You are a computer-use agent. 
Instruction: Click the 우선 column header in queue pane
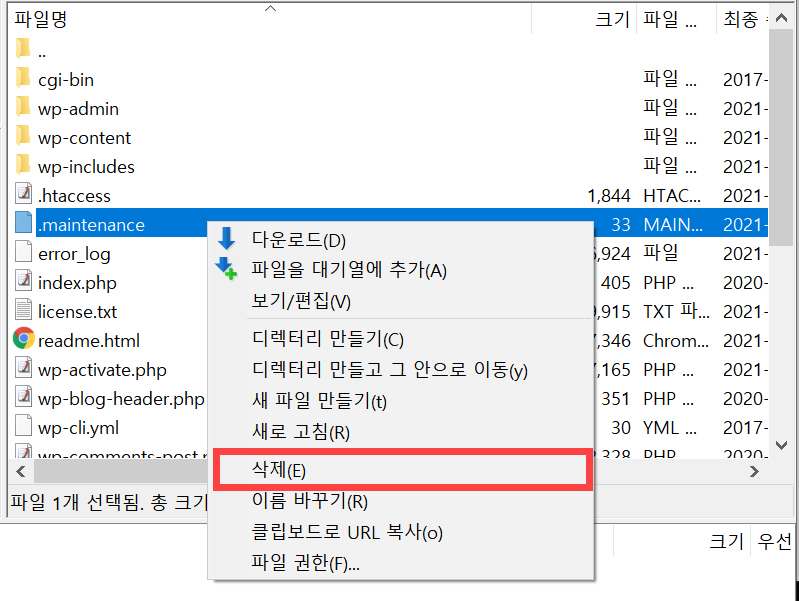tap(774, 541)
